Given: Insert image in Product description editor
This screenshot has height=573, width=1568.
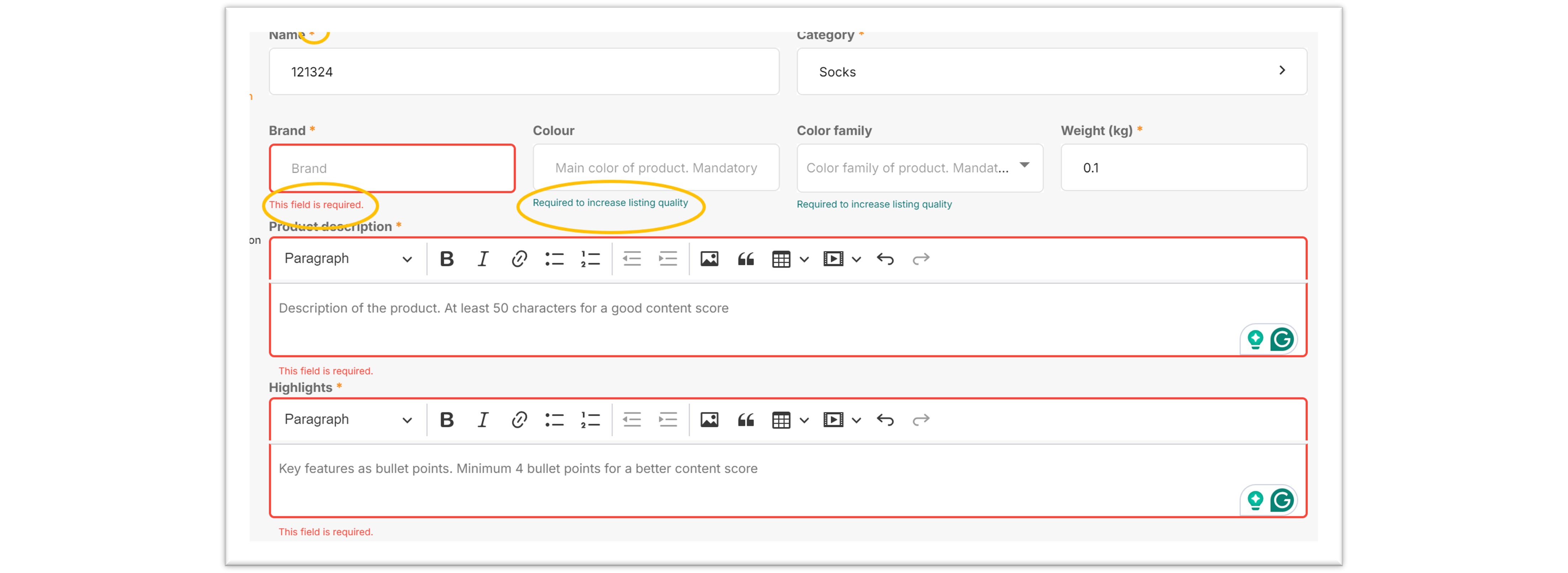Looking at the screenshot, I should 709,259.
